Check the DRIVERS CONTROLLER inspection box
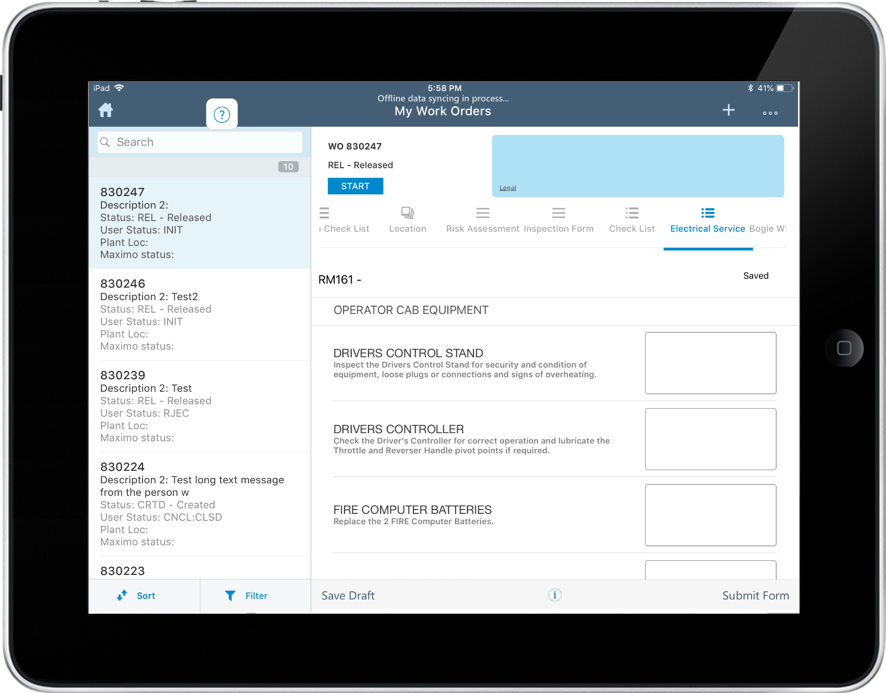This screenshot has height=693, width=886. [710, 440]
